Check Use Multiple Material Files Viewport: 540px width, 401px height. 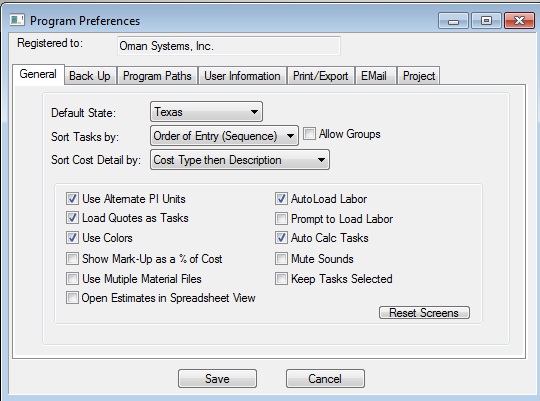click(x=72, y=278)
